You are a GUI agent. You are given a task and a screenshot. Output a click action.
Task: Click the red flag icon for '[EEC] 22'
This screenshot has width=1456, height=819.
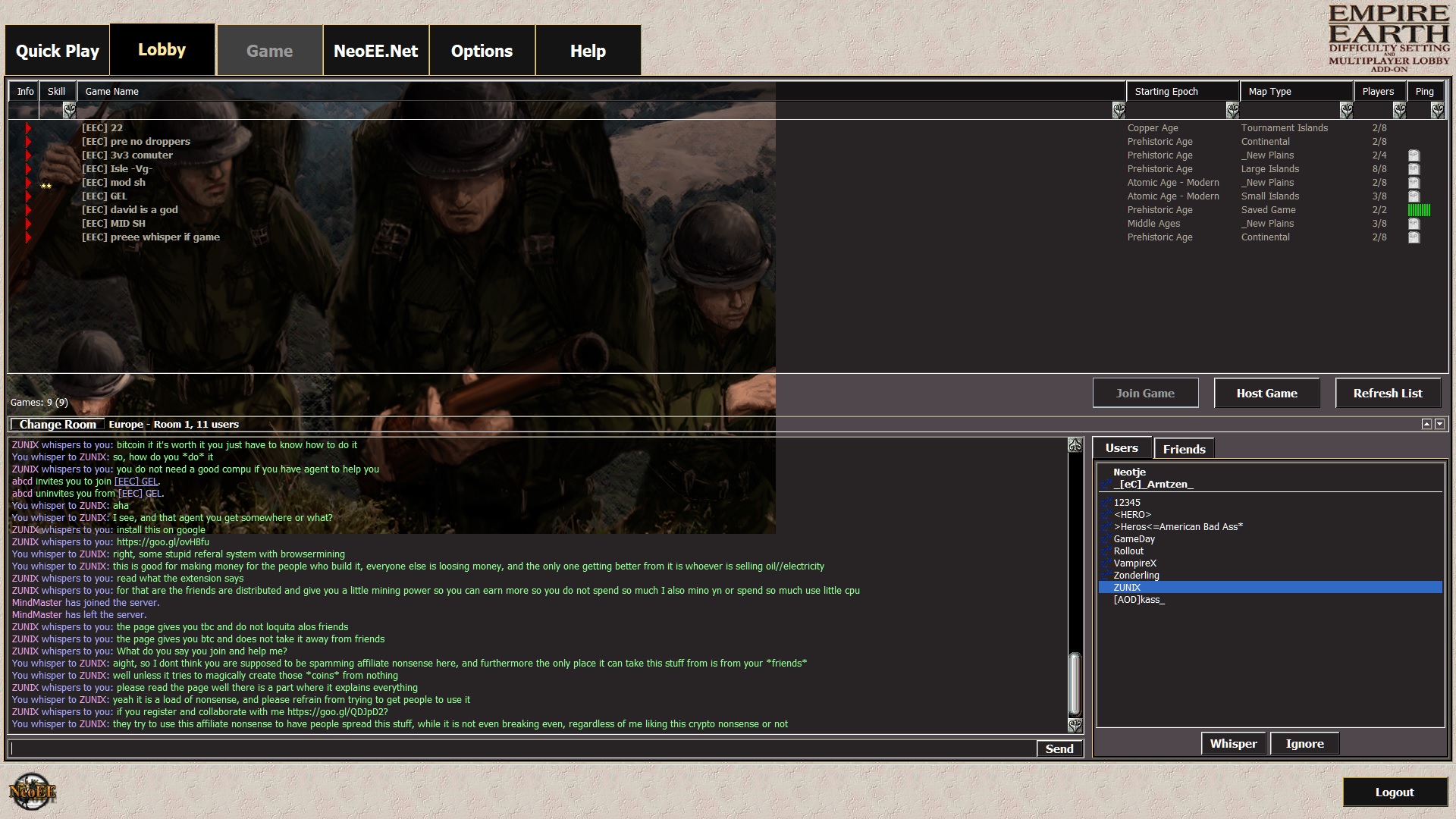28,128
